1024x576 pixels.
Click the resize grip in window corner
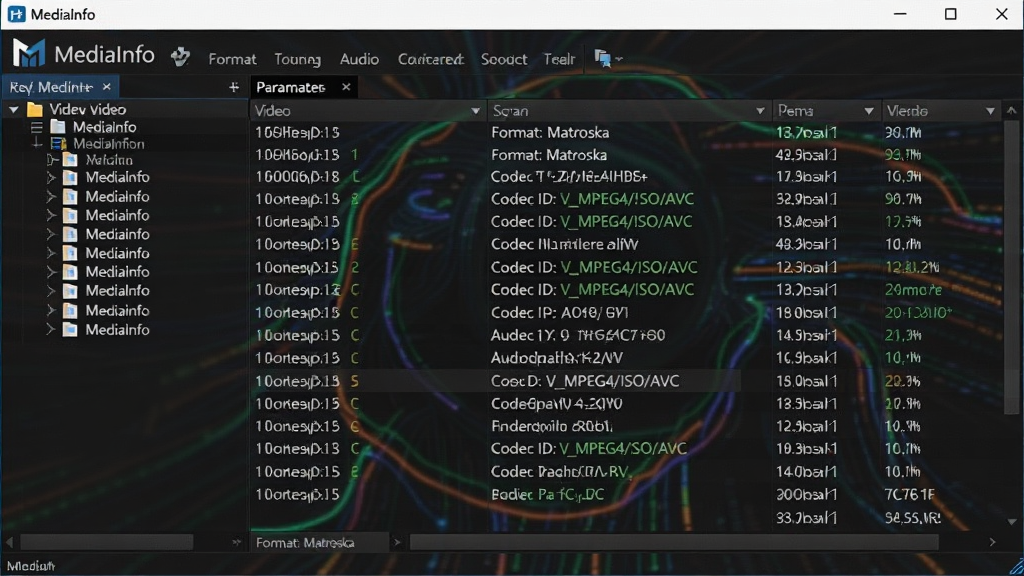1016,567
